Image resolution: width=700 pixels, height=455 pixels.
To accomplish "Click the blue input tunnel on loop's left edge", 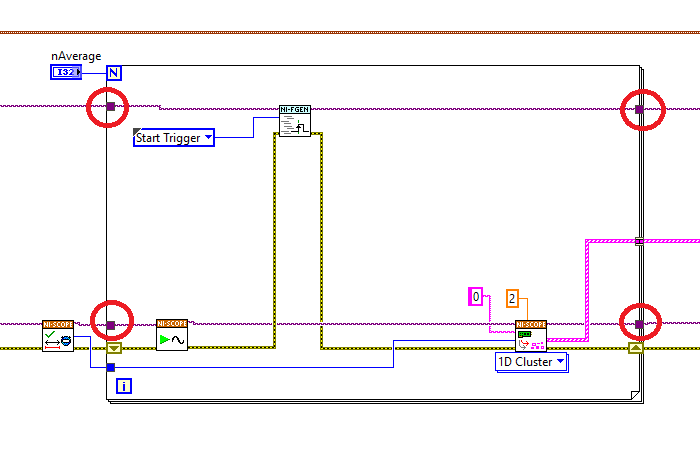I will point(111,367).
